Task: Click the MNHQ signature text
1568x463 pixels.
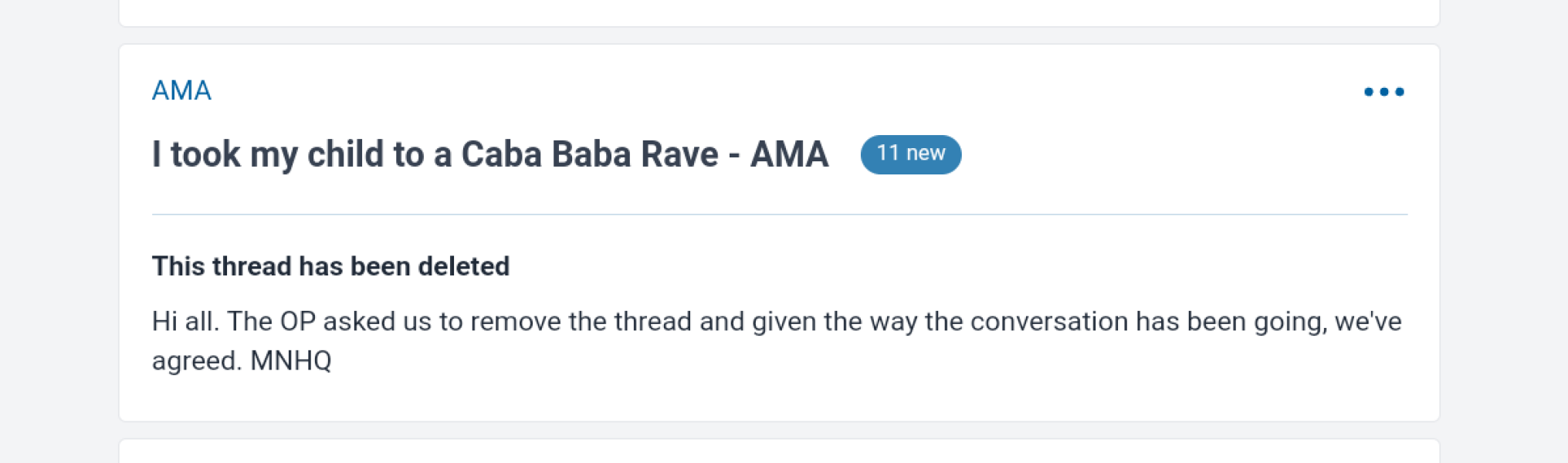Action: (x=291, y=361)
